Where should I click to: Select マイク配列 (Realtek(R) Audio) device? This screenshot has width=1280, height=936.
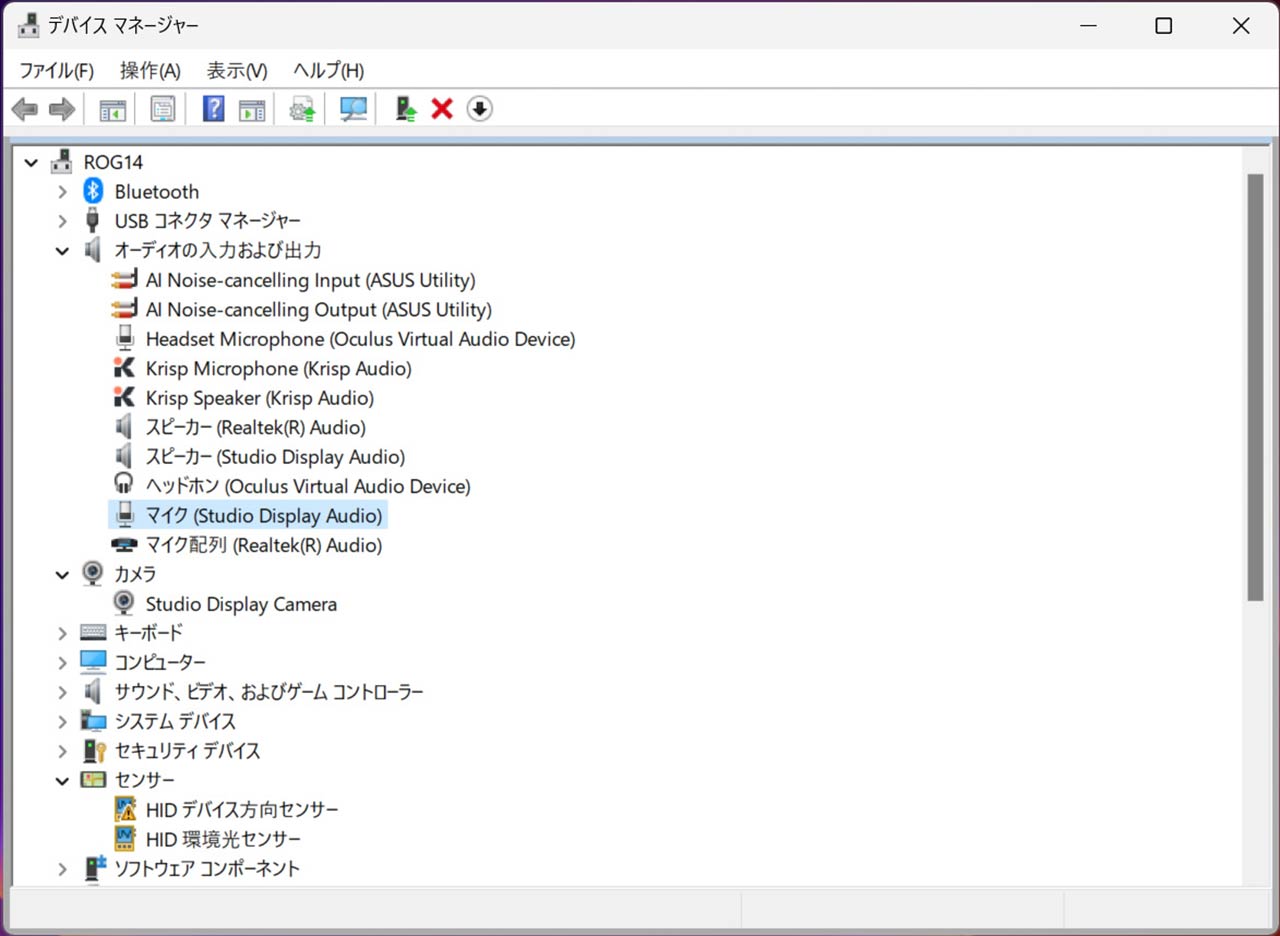click(264, 545)
